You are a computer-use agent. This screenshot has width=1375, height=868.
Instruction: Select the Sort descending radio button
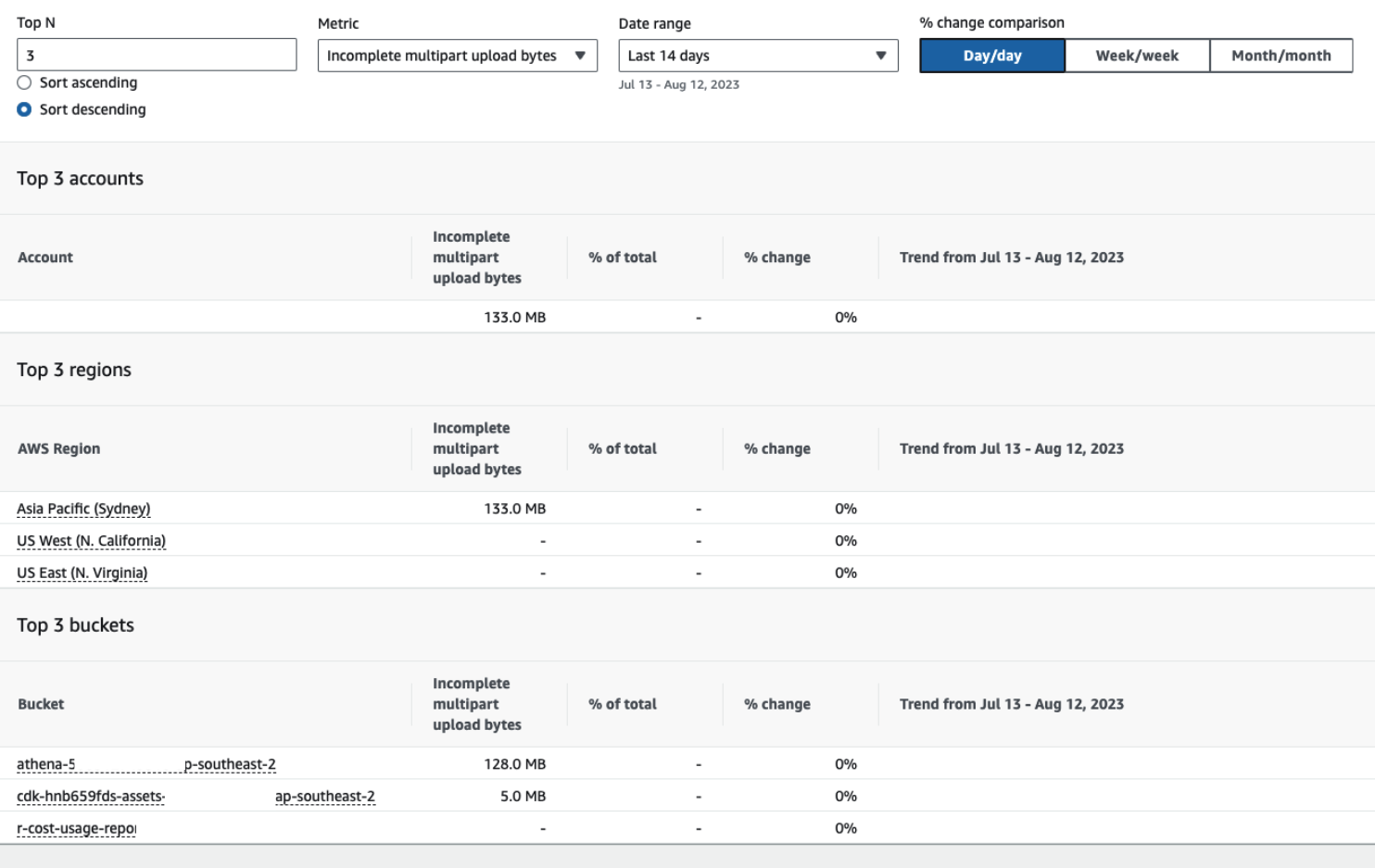pos(23,109)
